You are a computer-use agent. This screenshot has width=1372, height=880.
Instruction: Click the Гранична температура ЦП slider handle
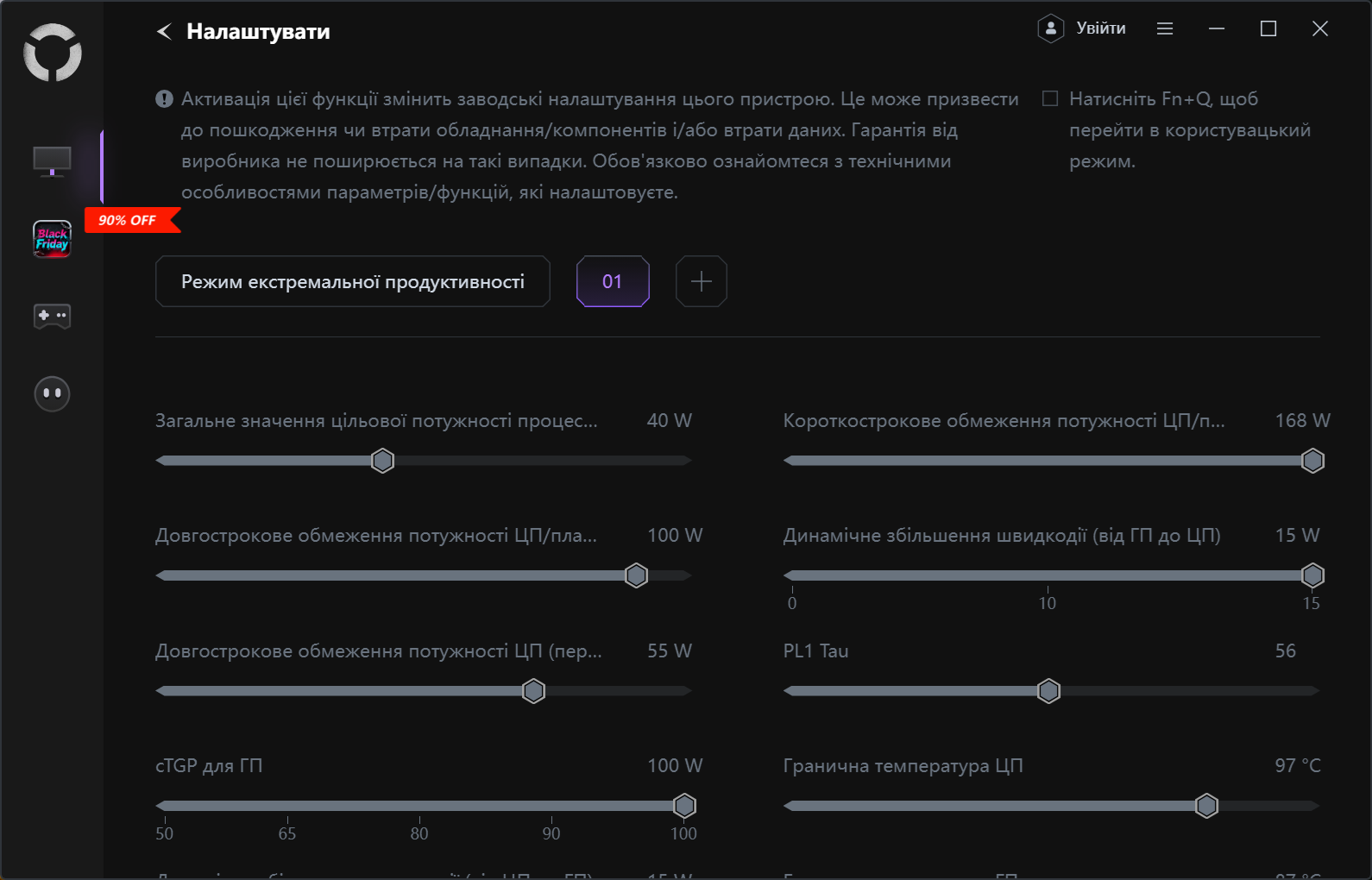[1206, 806]
